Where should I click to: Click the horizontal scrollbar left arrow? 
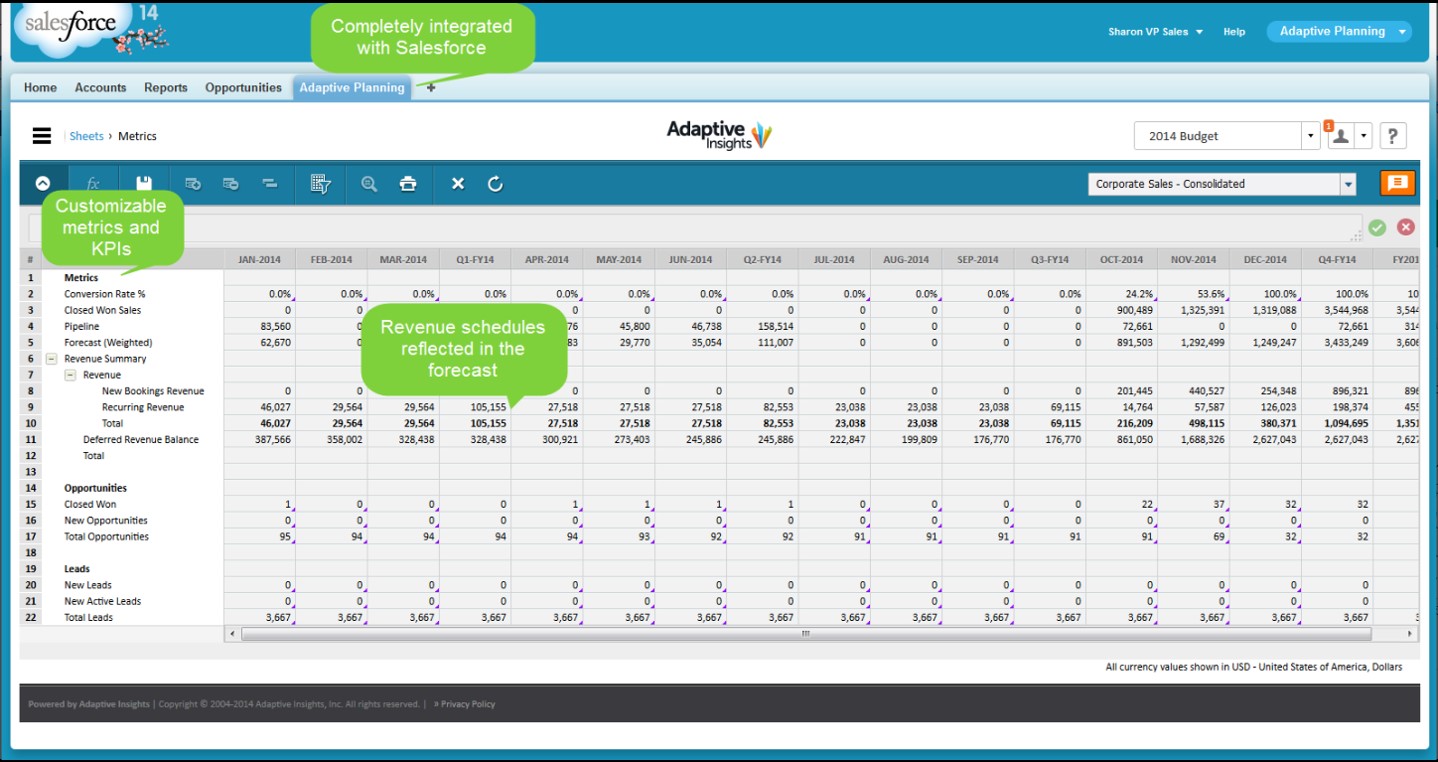click(x=233, y=634)
